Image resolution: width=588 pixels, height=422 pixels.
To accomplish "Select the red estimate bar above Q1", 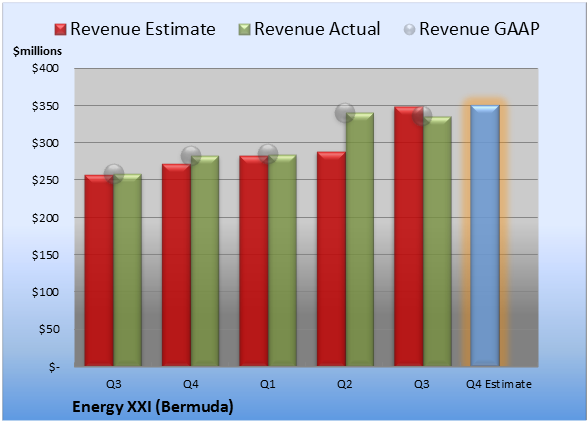I will click(254, 261).
